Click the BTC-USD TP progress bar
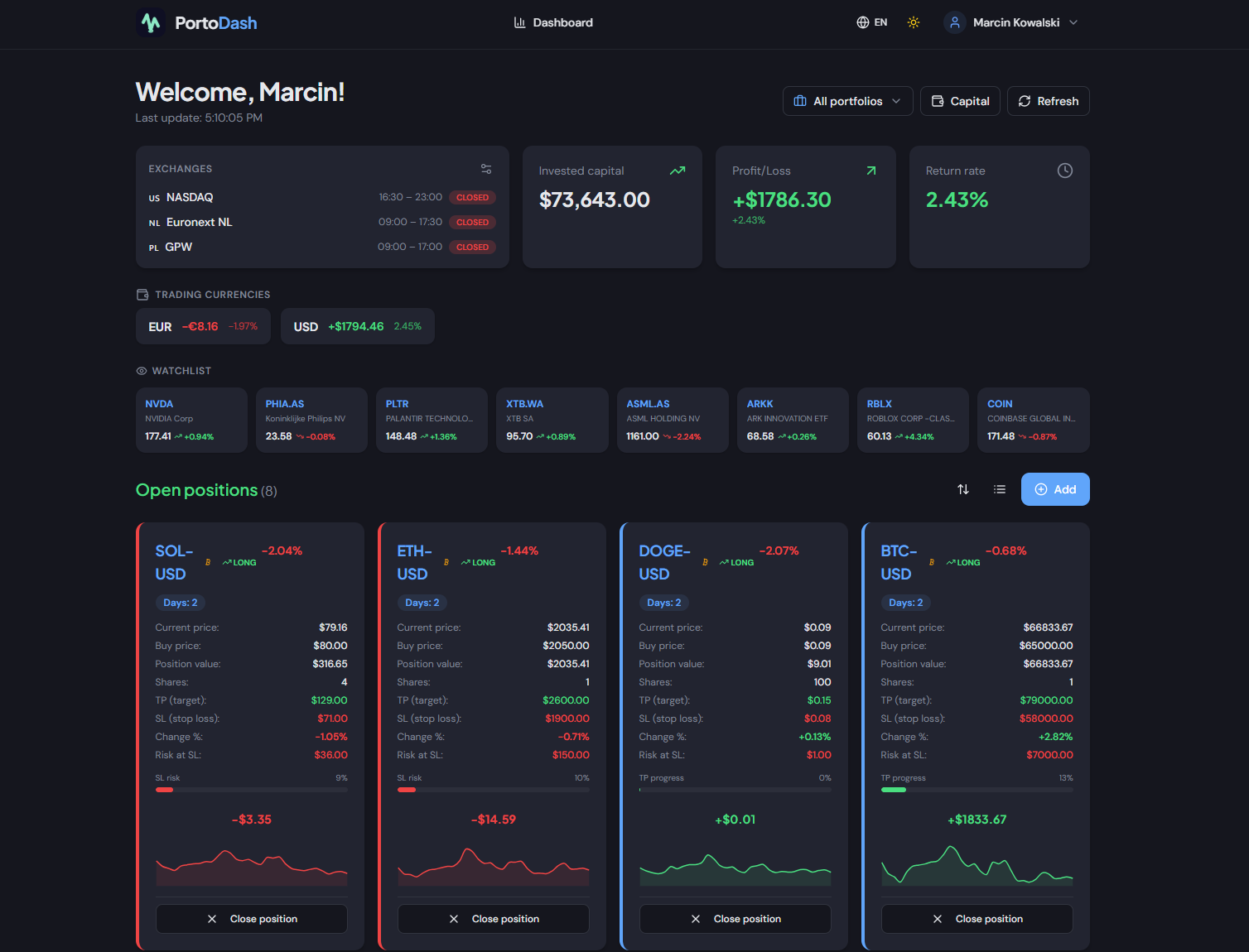The width and height of the screenshot is (1249, 952). [977, 790]
